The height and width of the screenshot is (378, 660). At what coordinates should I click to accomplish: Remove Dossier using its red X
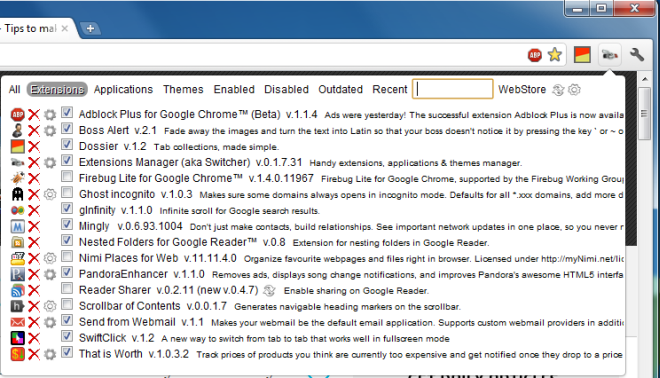point(34,146)
